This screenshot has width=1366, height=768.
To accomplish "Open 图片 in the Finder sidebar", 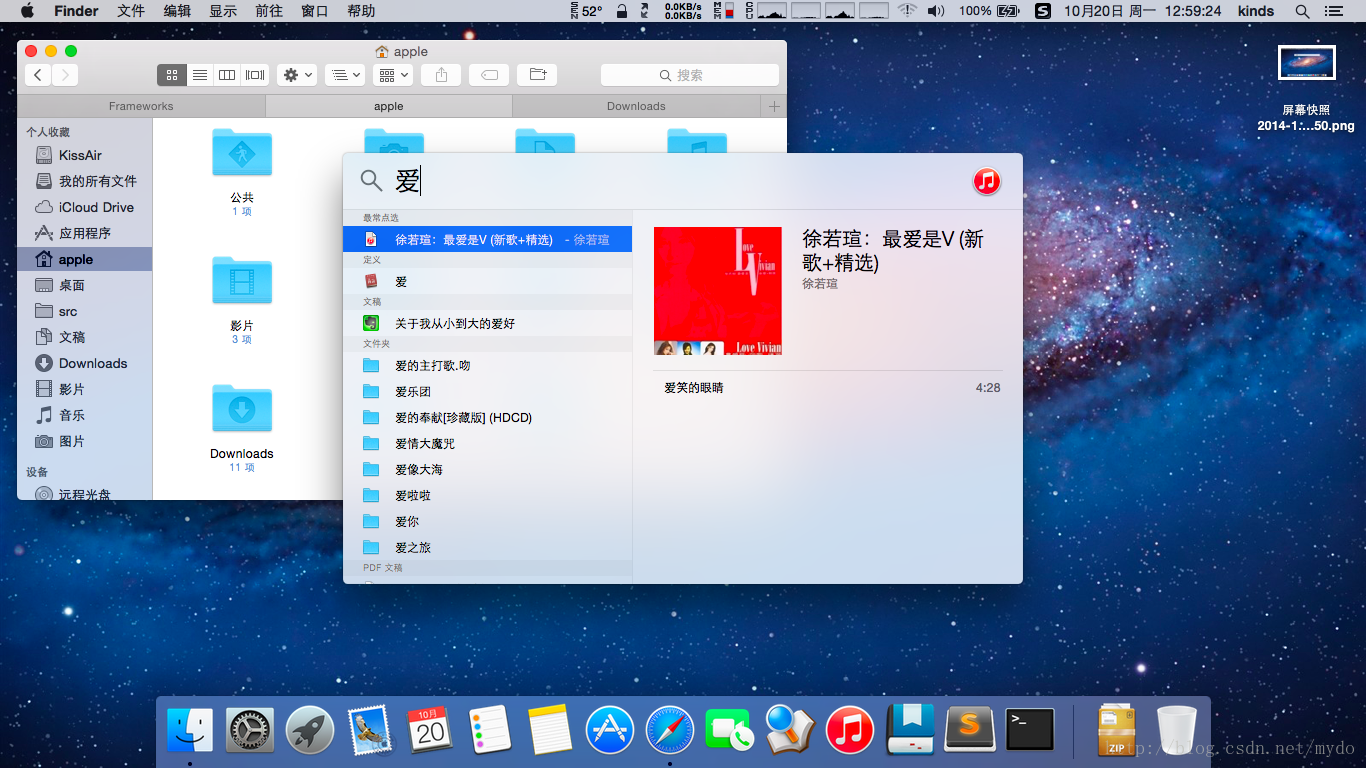I will pyautogui.click(x=85, y=441).
